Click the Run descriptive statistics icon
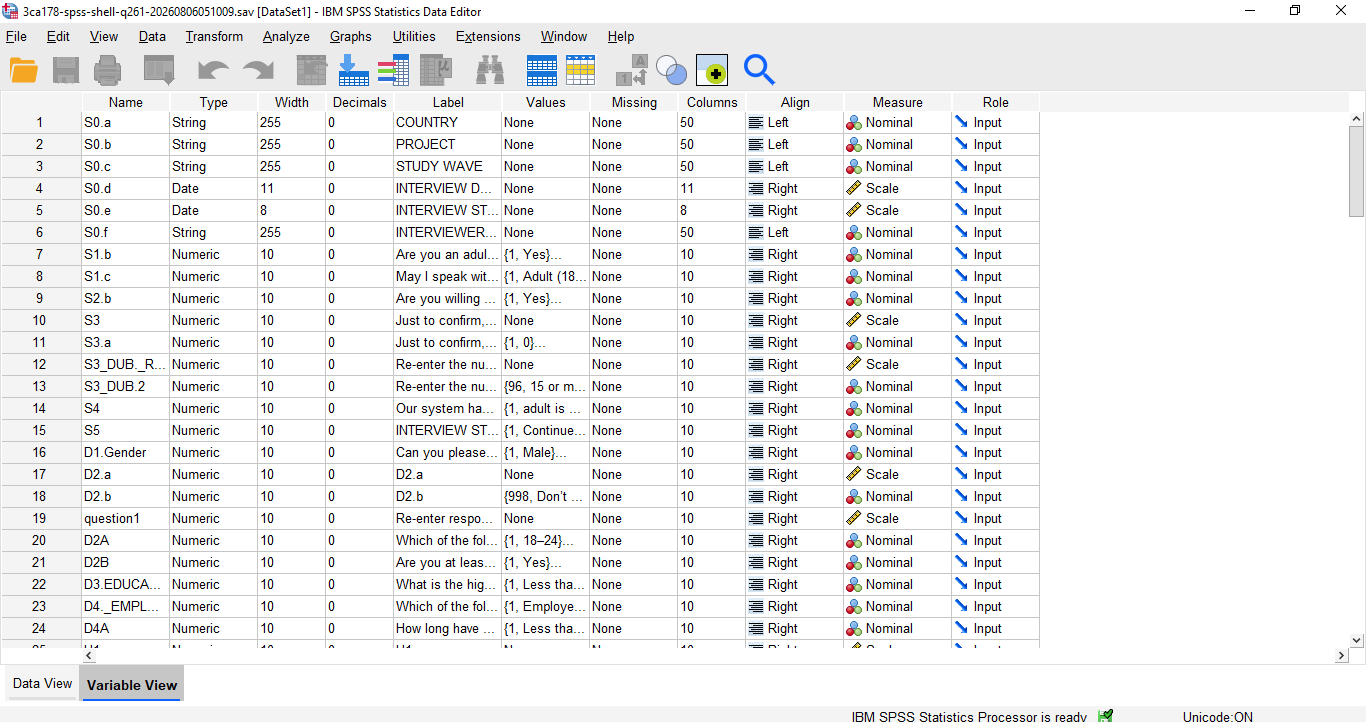The height and width of the screenshot is (722, 1366). pos(437,70)
